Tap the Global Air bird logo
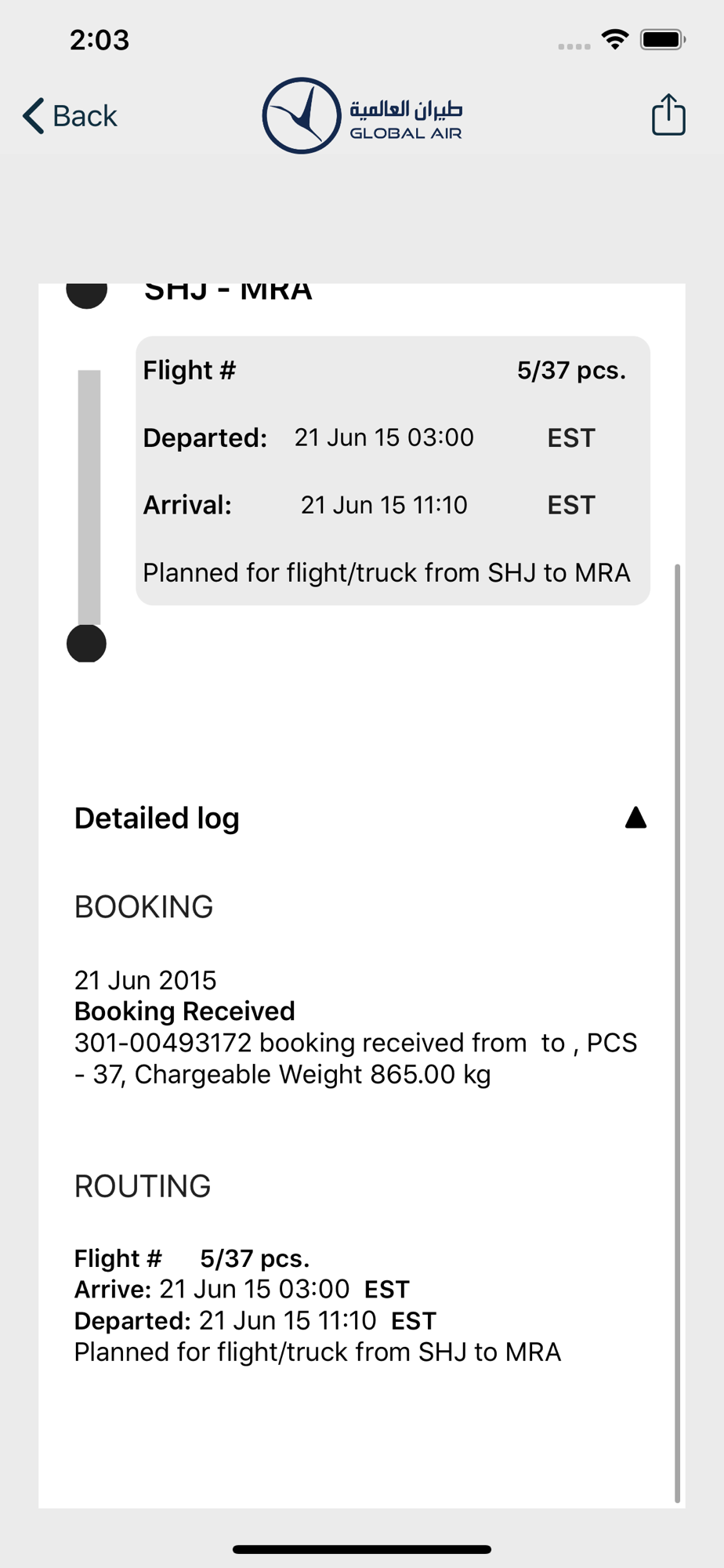The image size is (724, 1568). pos(302,115)
